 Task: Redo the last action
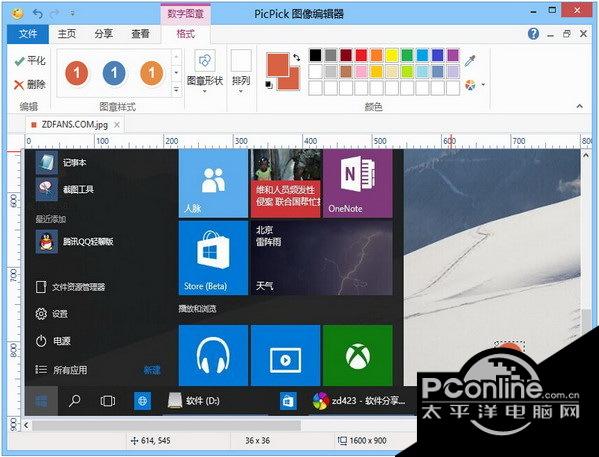55,14
